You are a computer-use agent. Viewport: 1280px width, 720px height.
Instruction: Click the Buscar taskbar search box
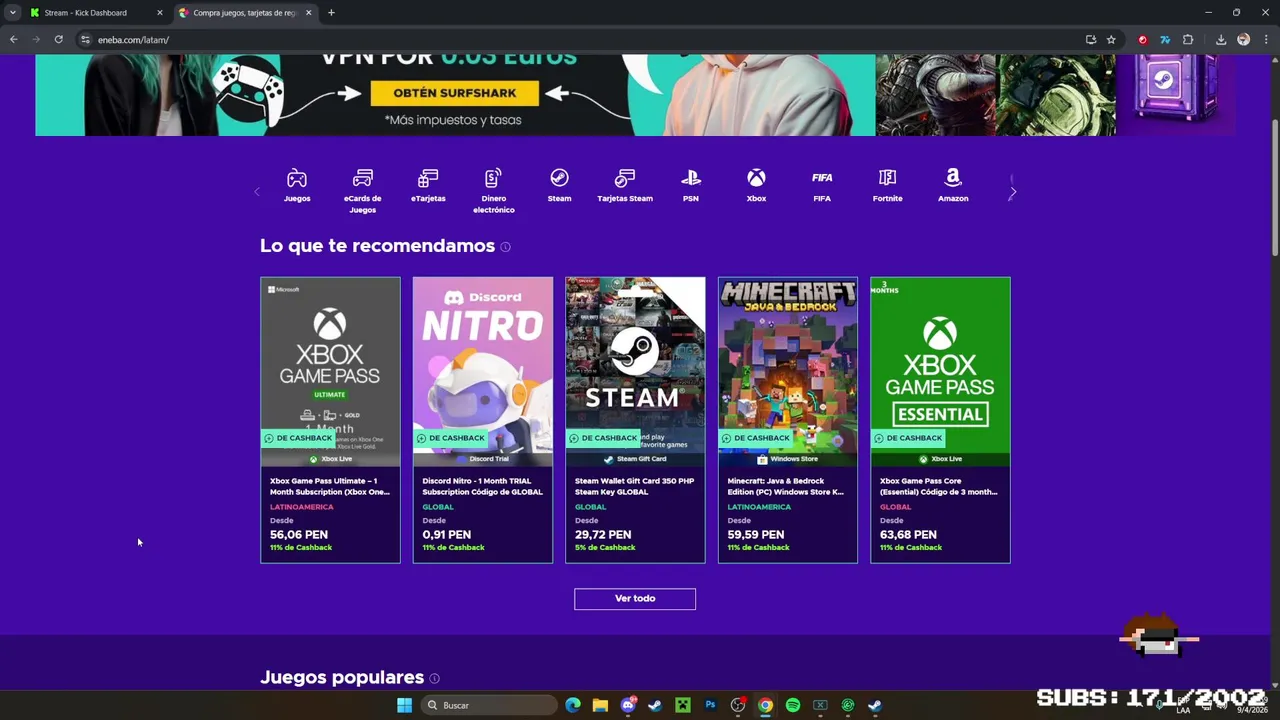490,705
